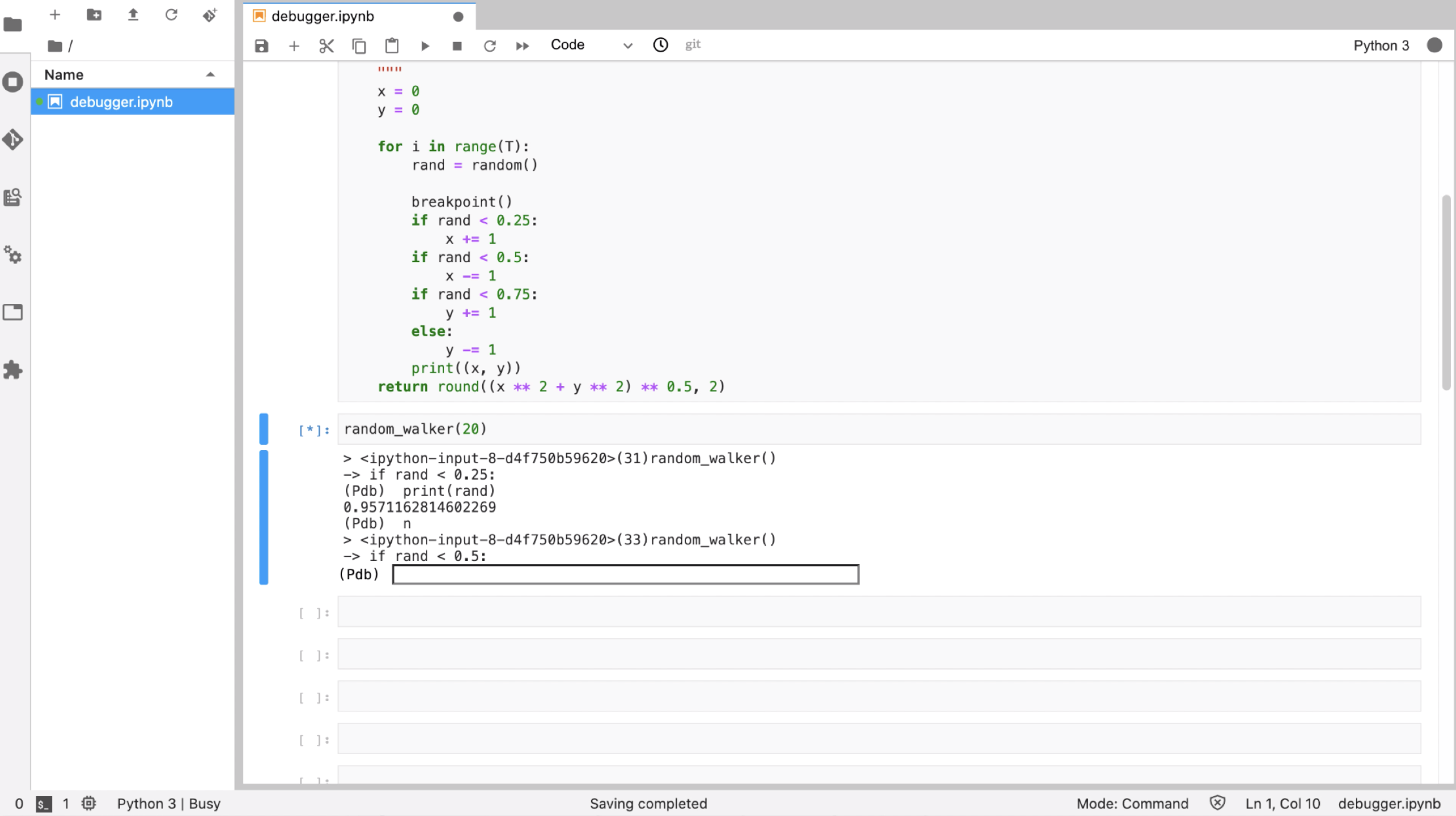Click the git toolbar button
The width and height of the screenshot is (1456, 816).
(x=693, y=45)
